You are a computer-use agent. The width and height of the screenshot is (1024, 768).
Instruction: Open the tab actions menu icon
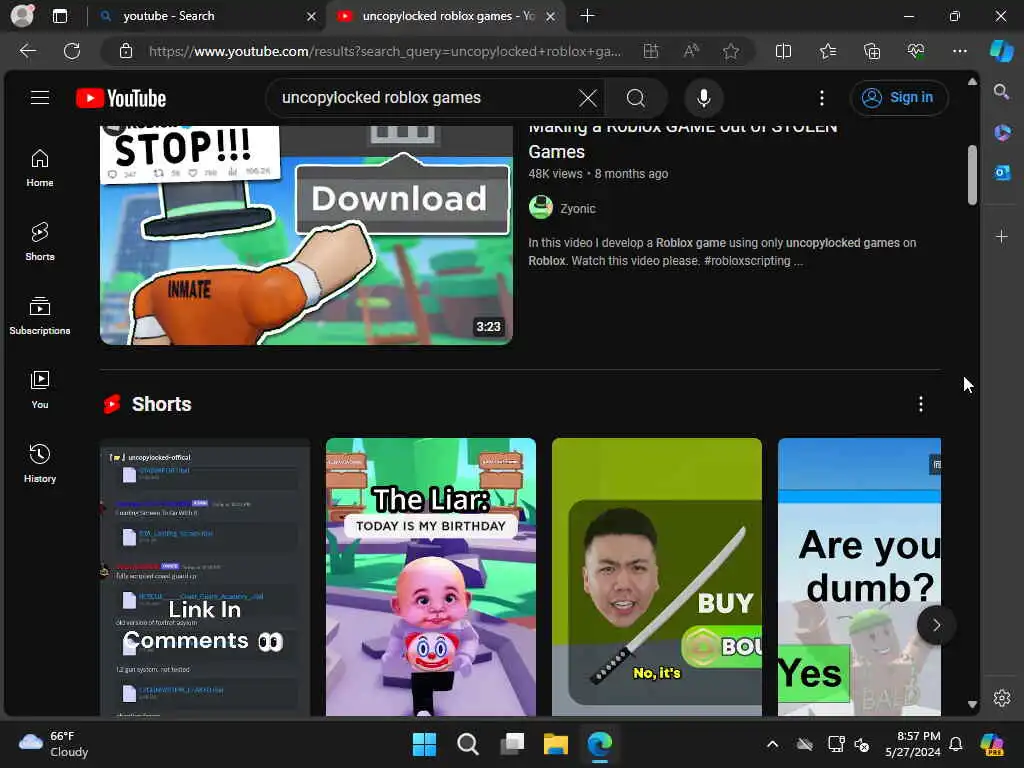click(x=59, y=16)
